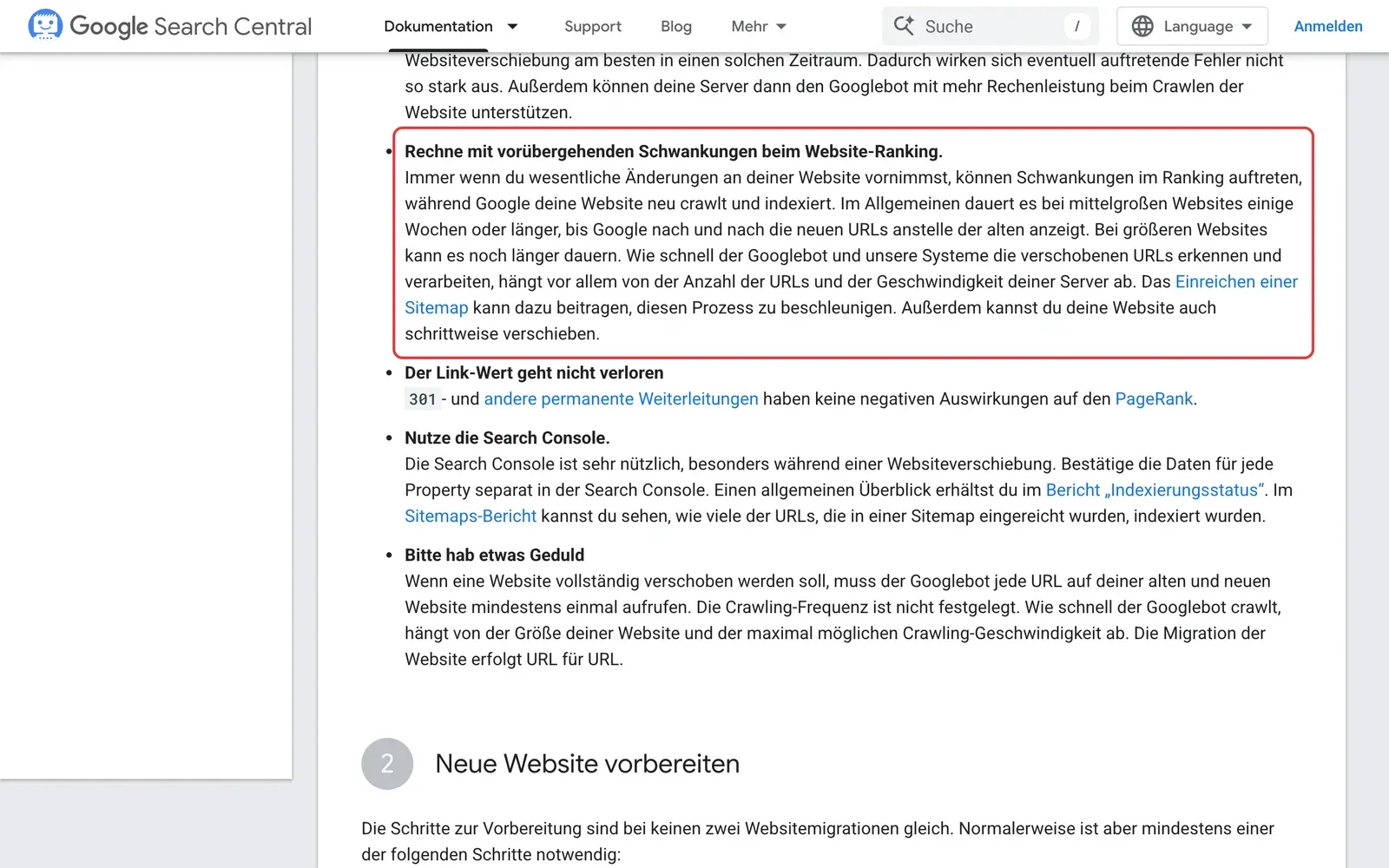
Task: Go to the Blog tab
Action: point(676,26)
